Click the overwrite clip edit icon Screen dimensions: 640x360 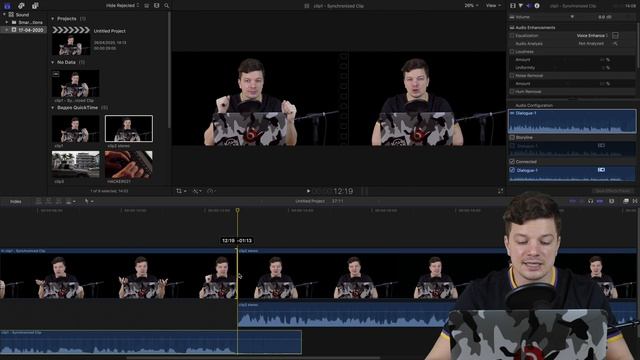point(68,202)
